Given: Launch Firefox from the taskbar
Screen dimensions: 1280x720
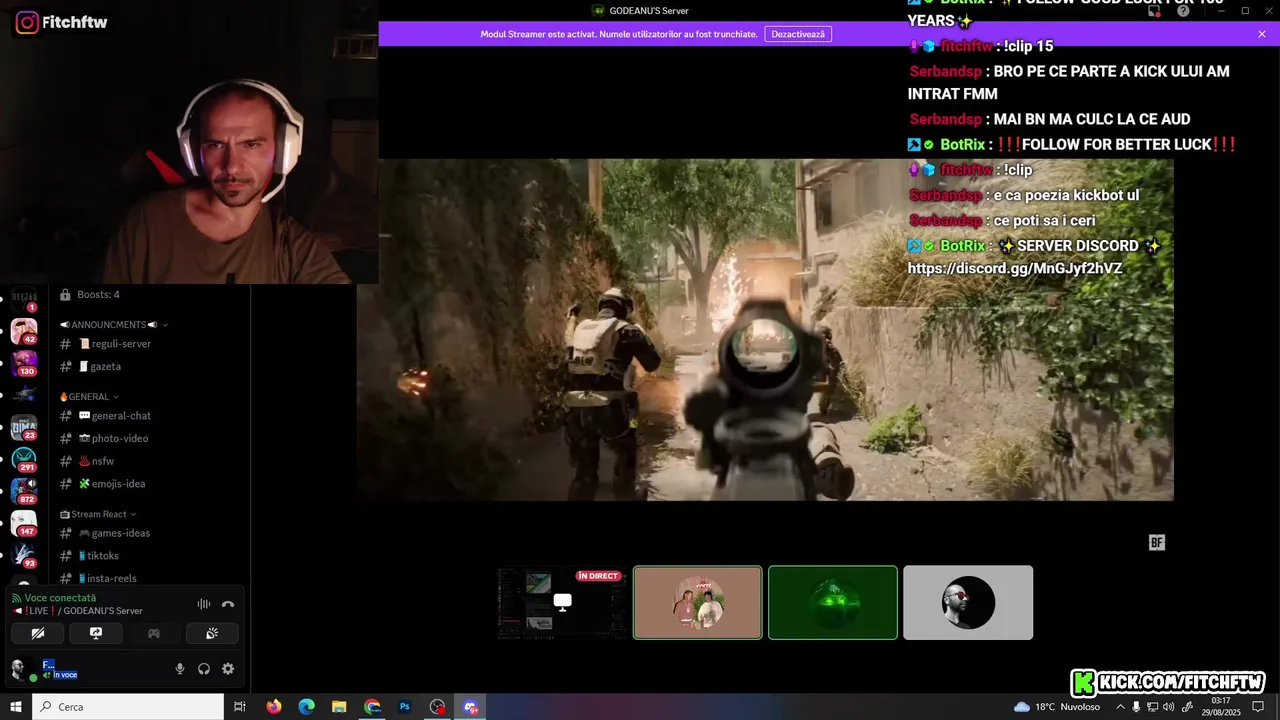Looking at the screenshot, I should 274,707.
